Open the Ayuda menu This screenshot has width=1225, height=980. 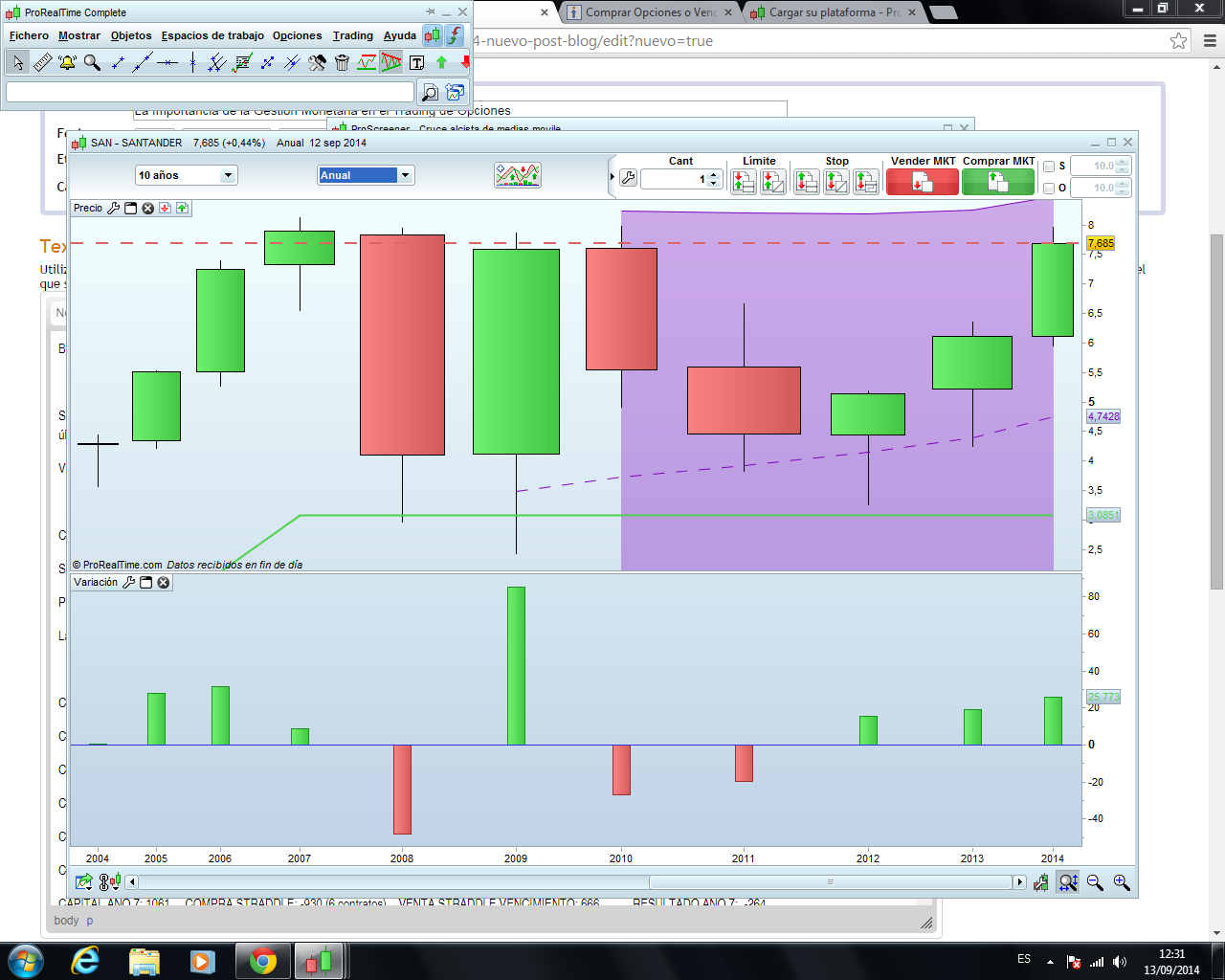pos(400,35)
